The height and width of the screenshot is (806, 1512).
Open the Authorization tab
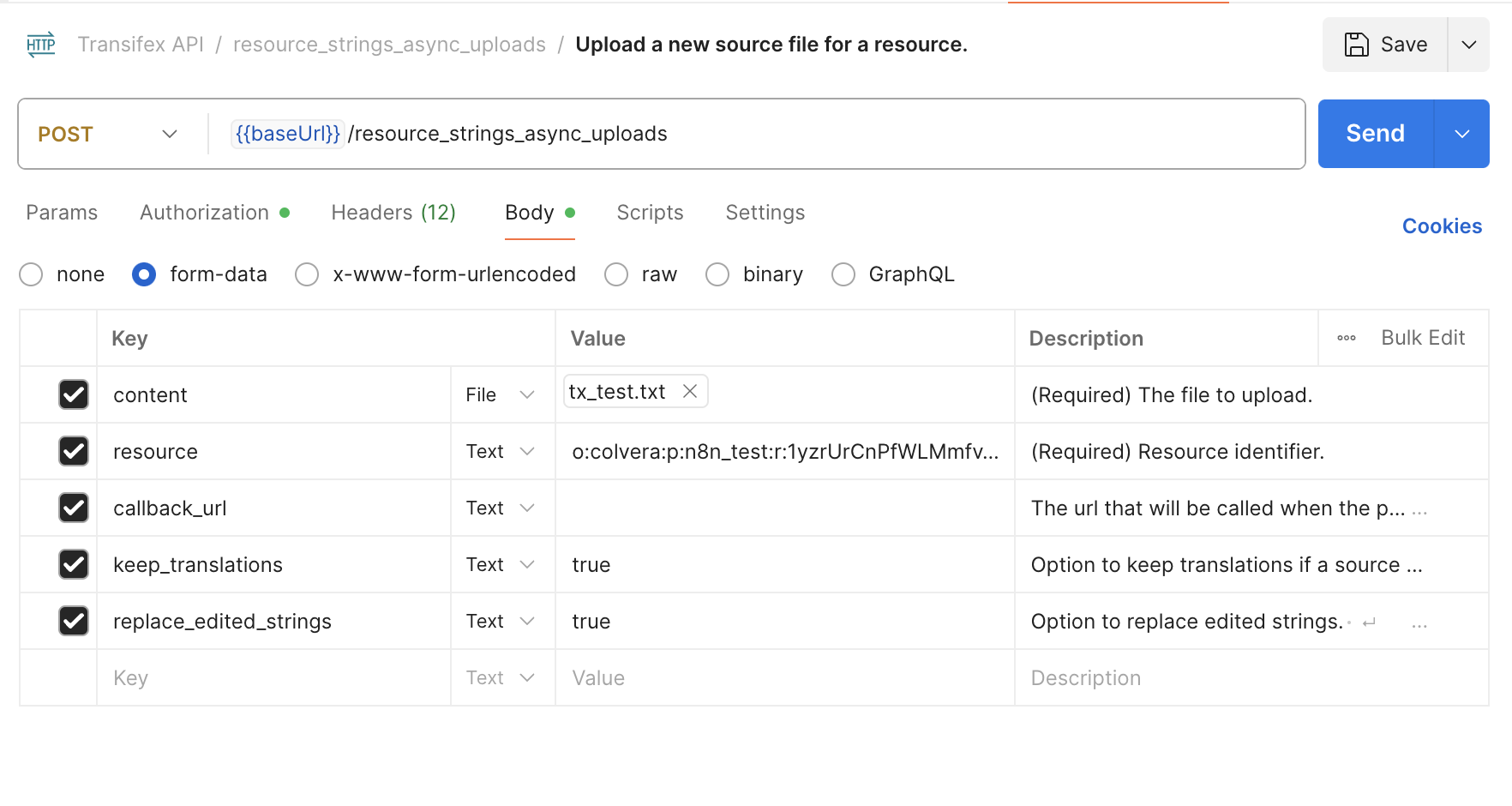(205, 213)
